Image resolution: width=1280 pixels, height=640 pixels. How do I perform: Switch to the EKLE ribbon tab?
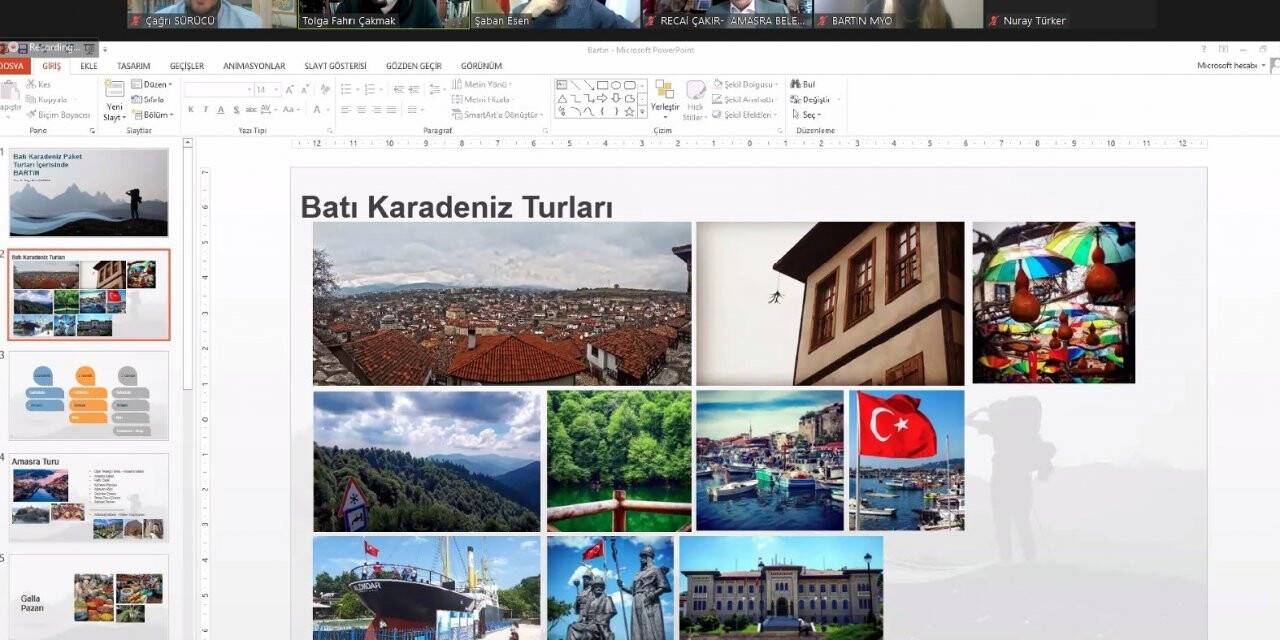[88, 64]
